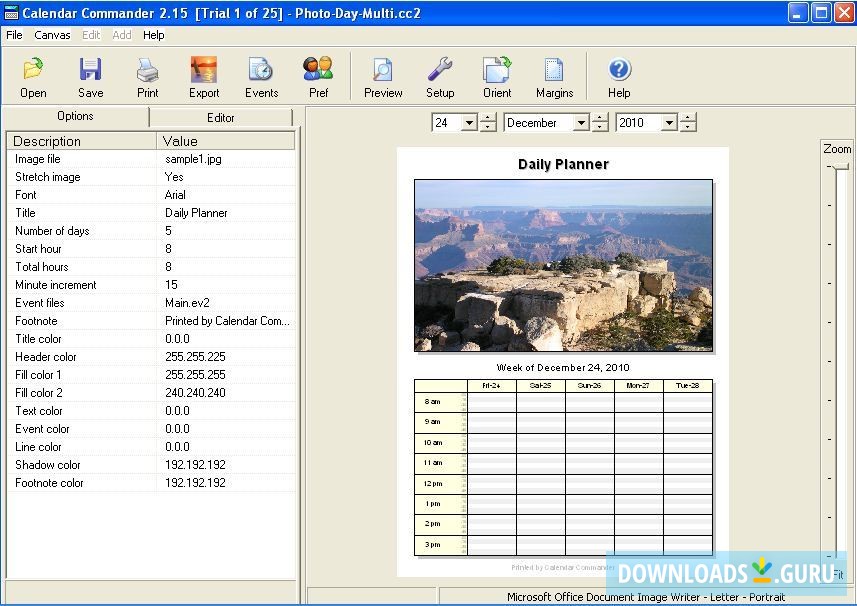Click the Grand Canyon photo in preview

point(563,265)
